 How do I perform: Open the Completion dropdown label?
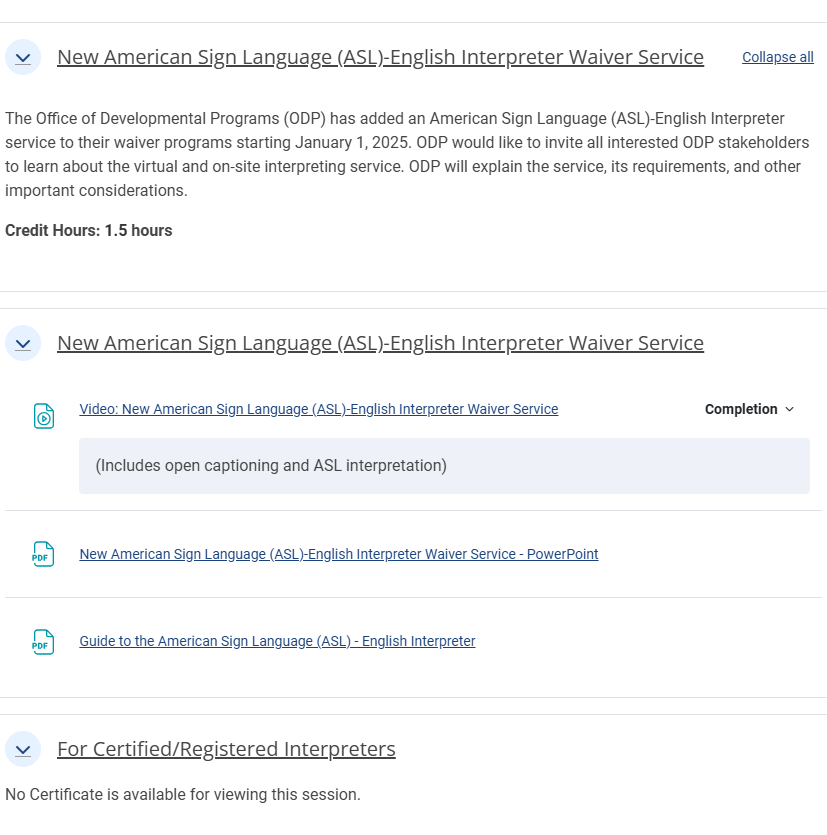[x=741, y=409]
